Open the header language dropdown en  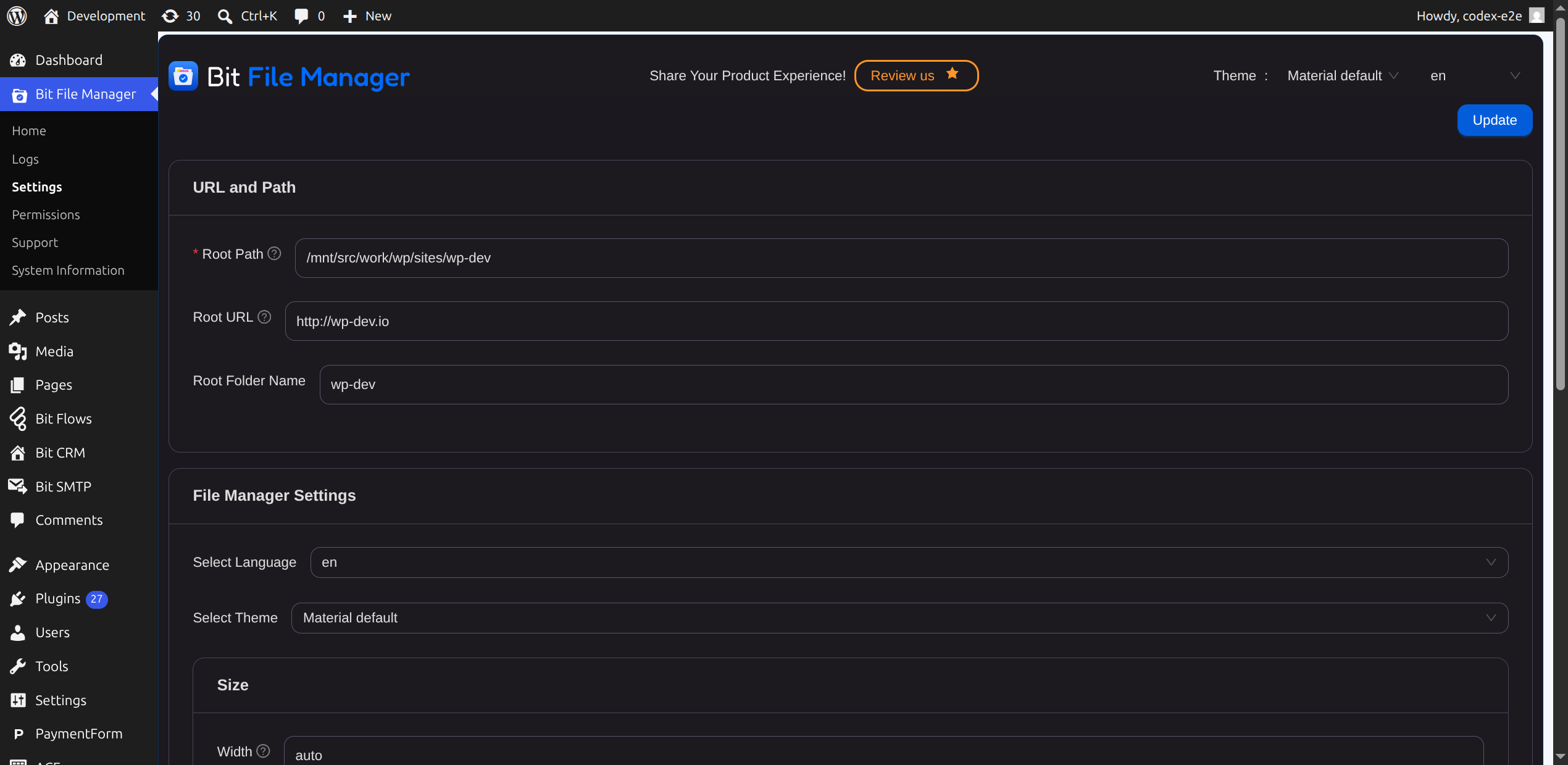[x=1475, y=76]
